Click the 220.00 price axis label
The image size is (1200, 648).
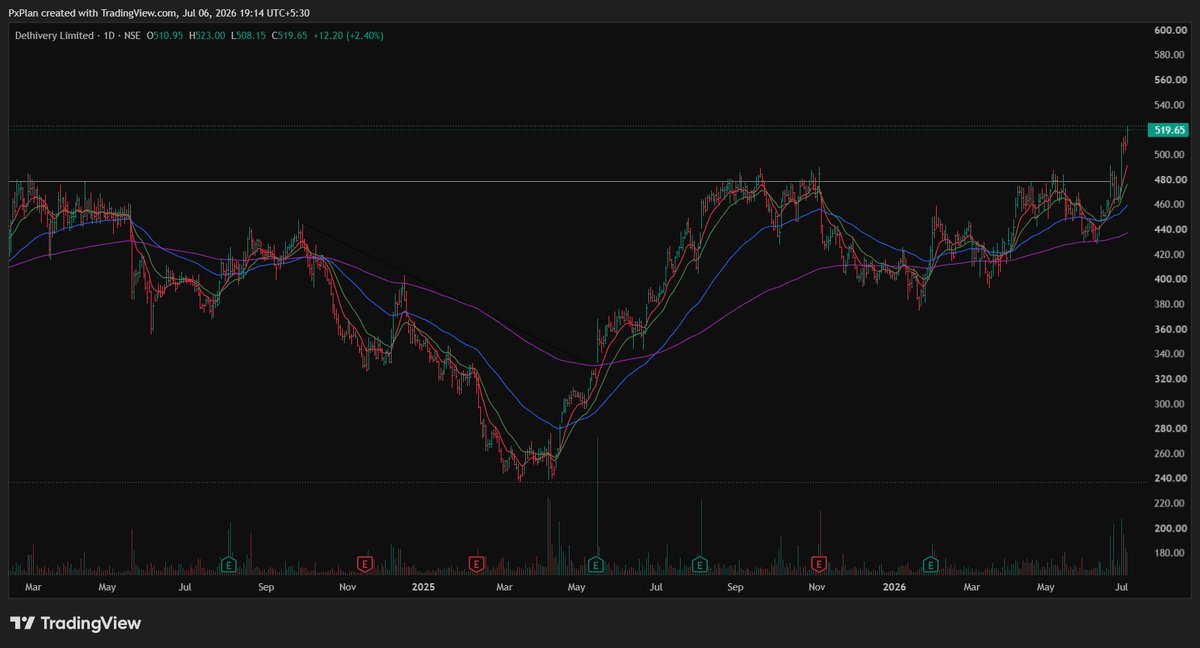(x=1169, y=504)
